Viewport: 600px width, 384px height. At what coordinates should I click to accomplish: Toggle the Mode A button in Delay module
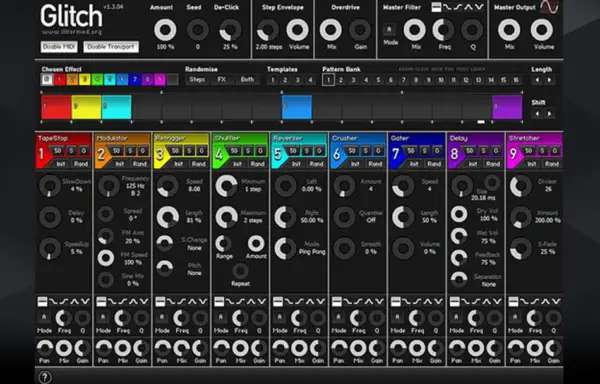pos(456,317)
